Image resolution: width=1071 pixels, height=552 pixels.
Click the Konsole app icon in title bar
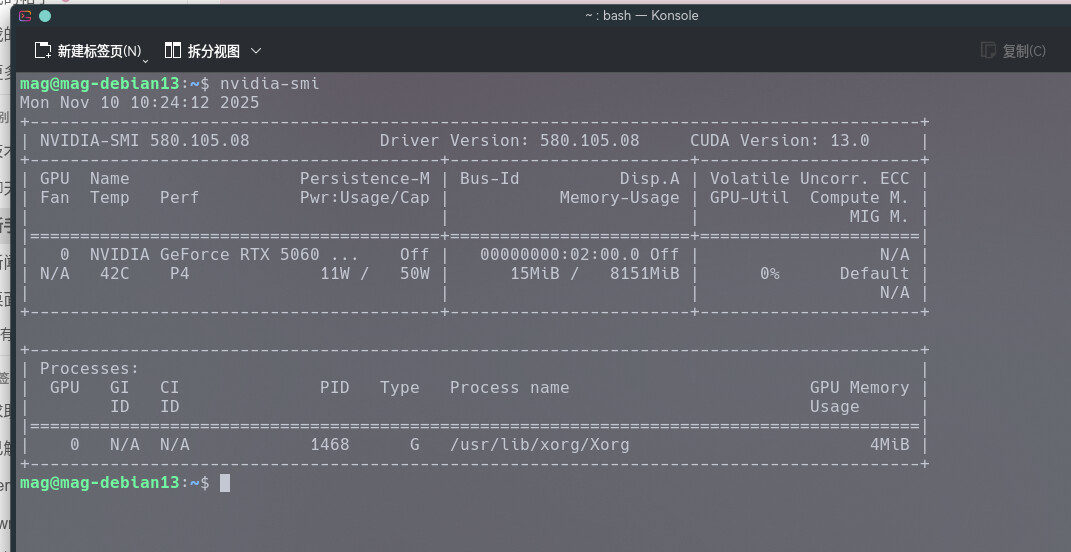click(x=25, y=16)
